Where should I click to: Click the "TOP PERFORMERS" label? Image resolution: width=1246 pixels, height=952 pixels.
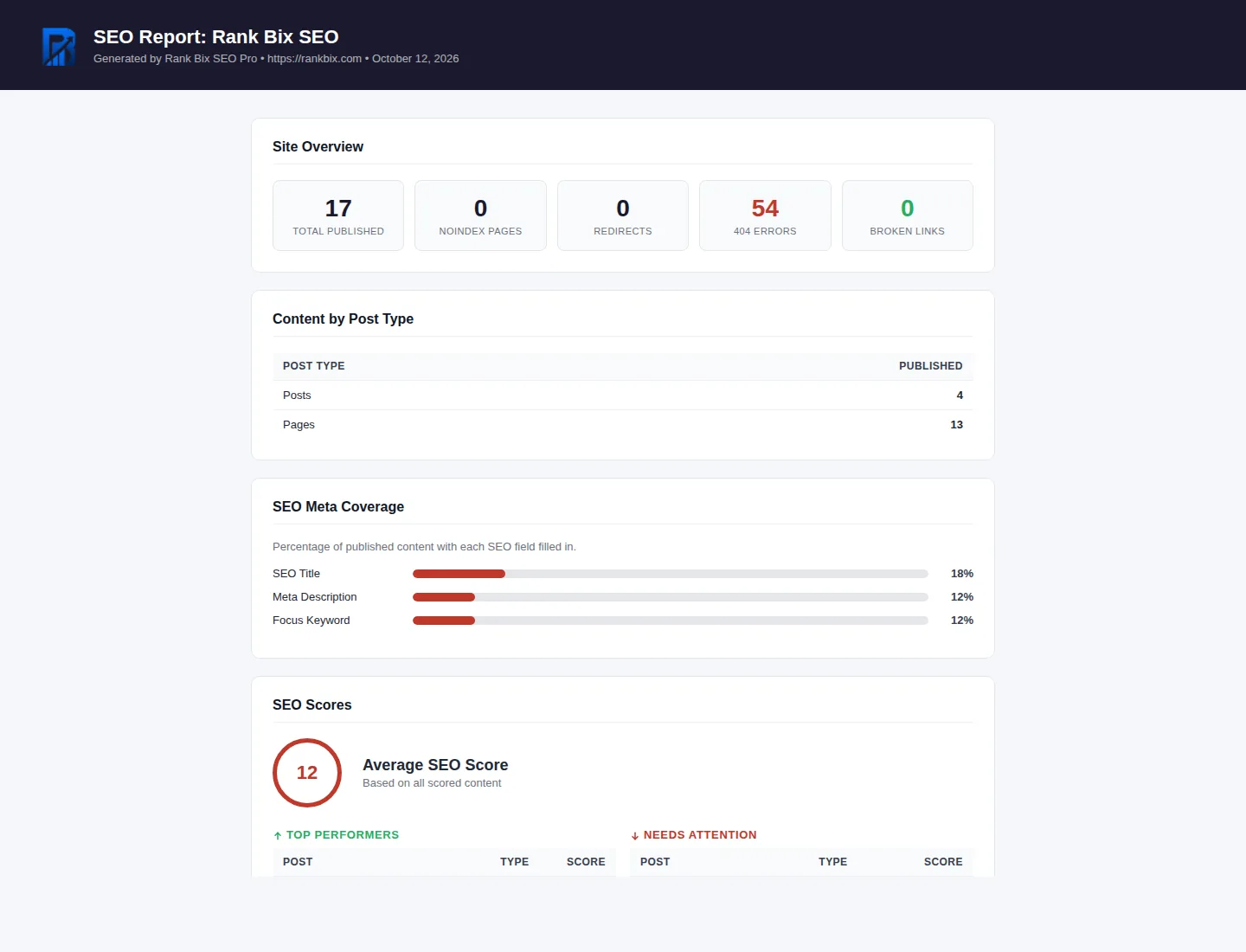[343, 835]
